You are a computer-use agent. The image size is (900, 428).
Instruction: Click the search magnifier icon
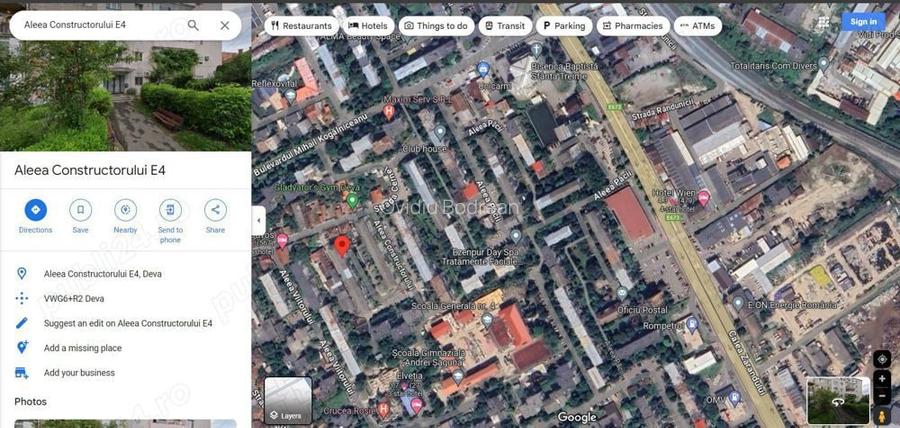(193, 25)
